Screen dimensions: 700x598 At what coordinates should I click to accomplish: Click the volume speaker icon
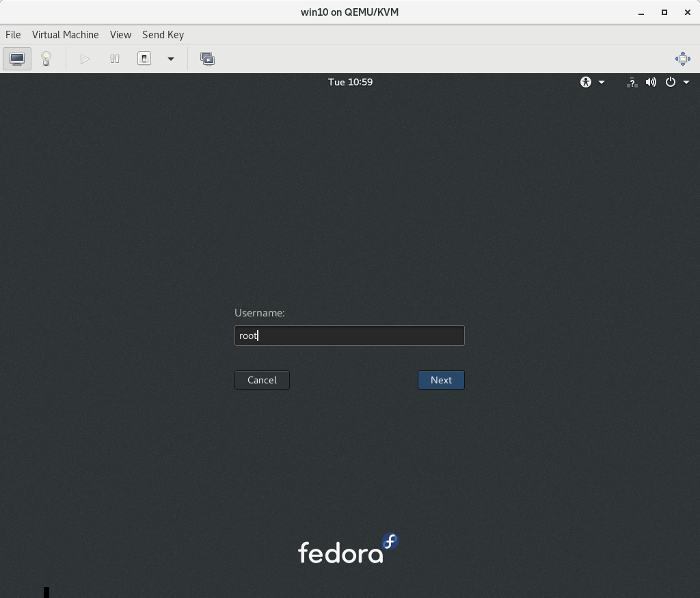(x=651, y=82)
